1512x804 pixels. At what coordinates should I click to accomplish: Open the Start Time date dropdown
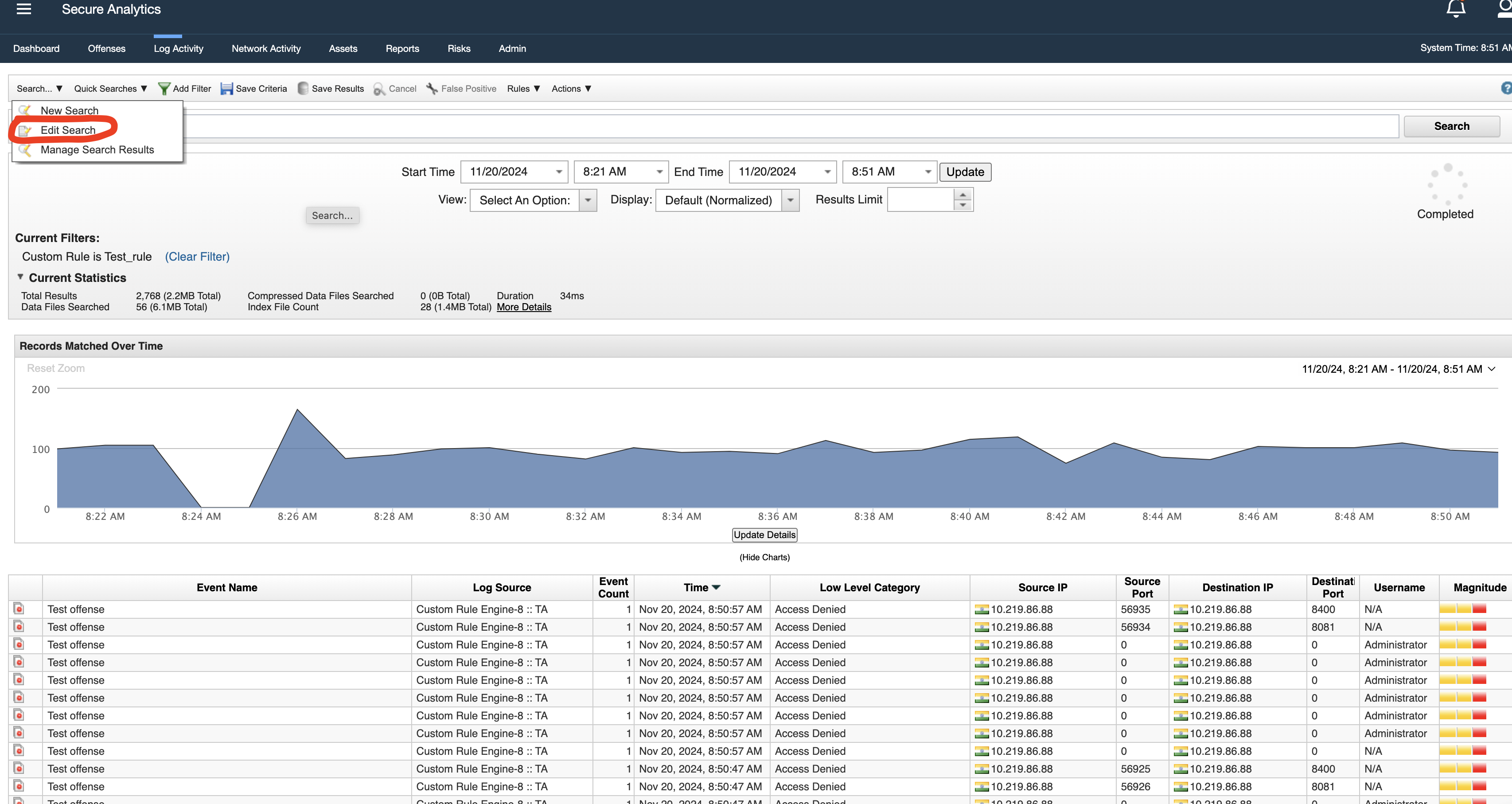click(559, 172)
